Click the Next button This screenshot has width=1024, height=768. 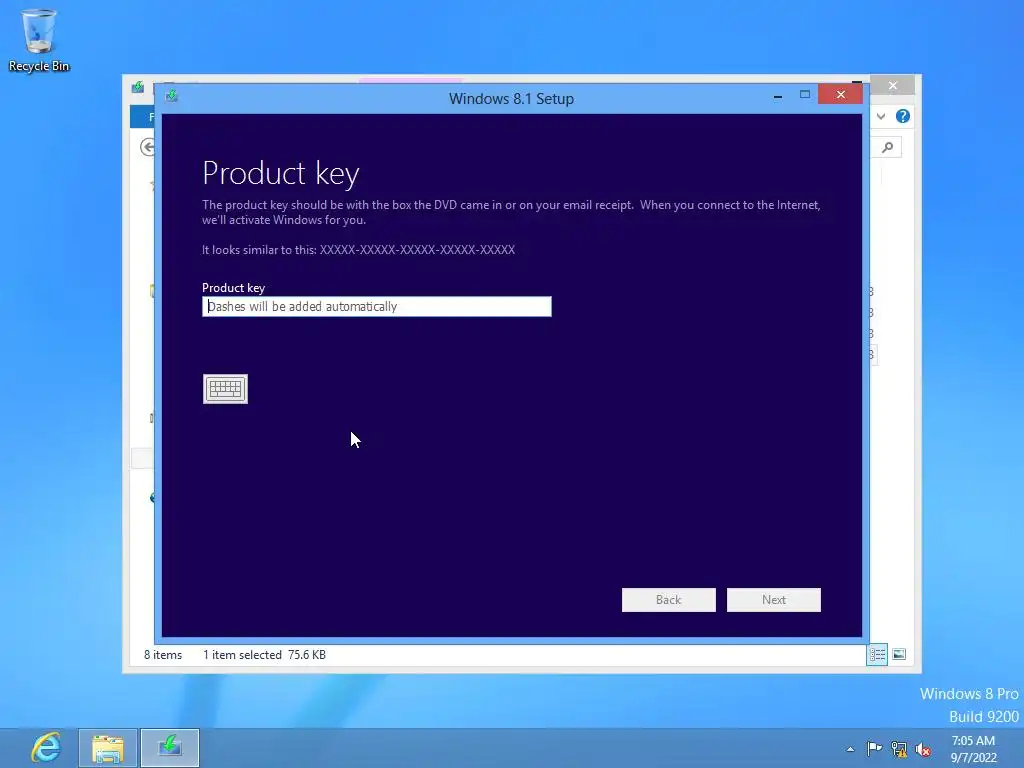pos(774,600)
